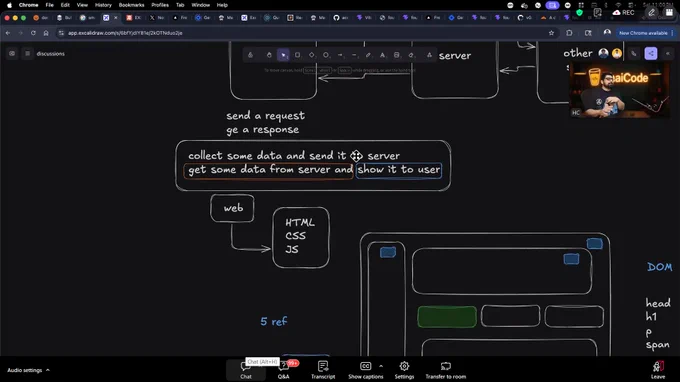Click the first collaborator avatar

(603, 53)
